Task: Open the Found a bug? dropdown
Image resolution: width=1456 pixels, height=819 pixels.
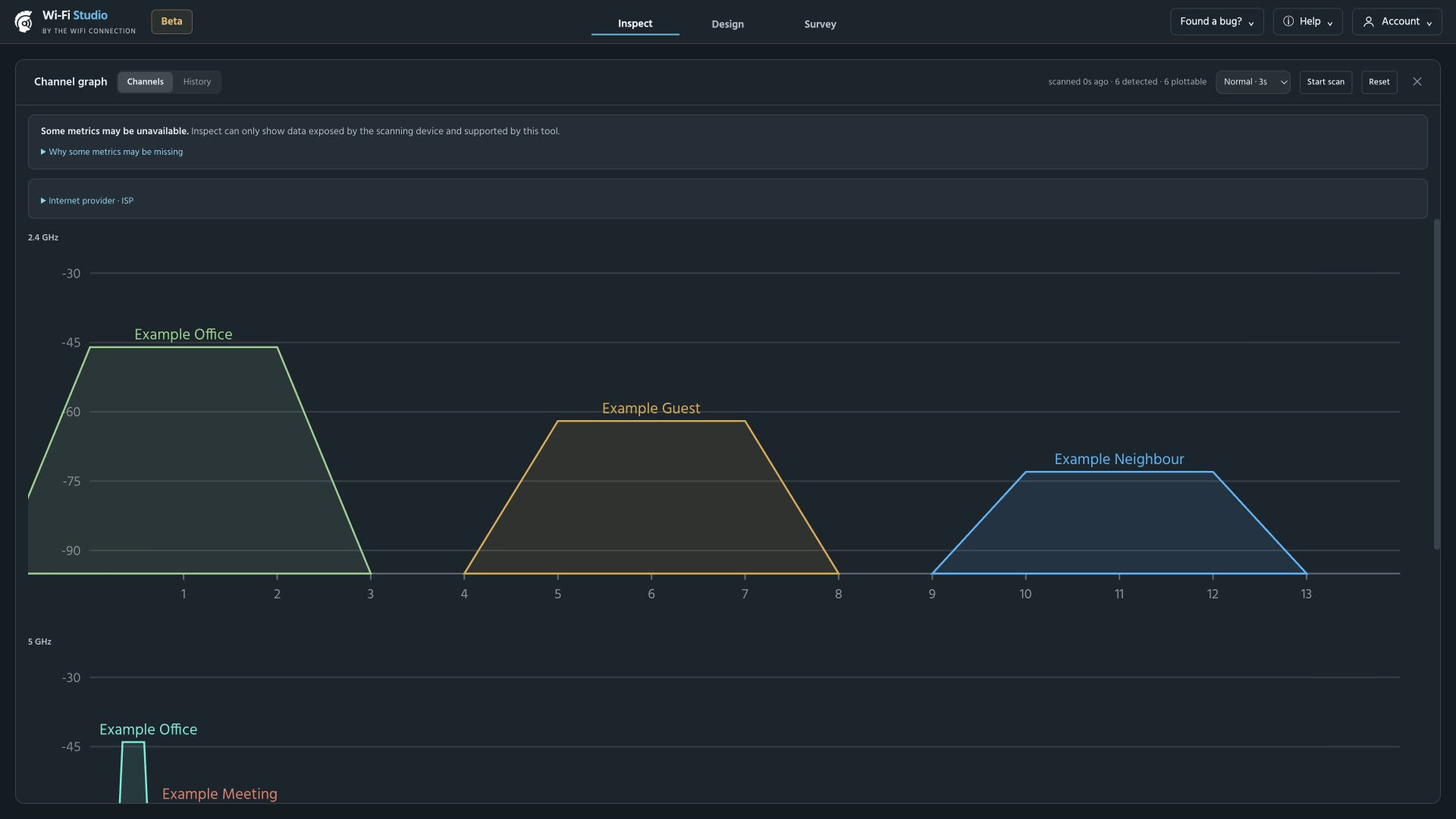Action: point(1216,22)
